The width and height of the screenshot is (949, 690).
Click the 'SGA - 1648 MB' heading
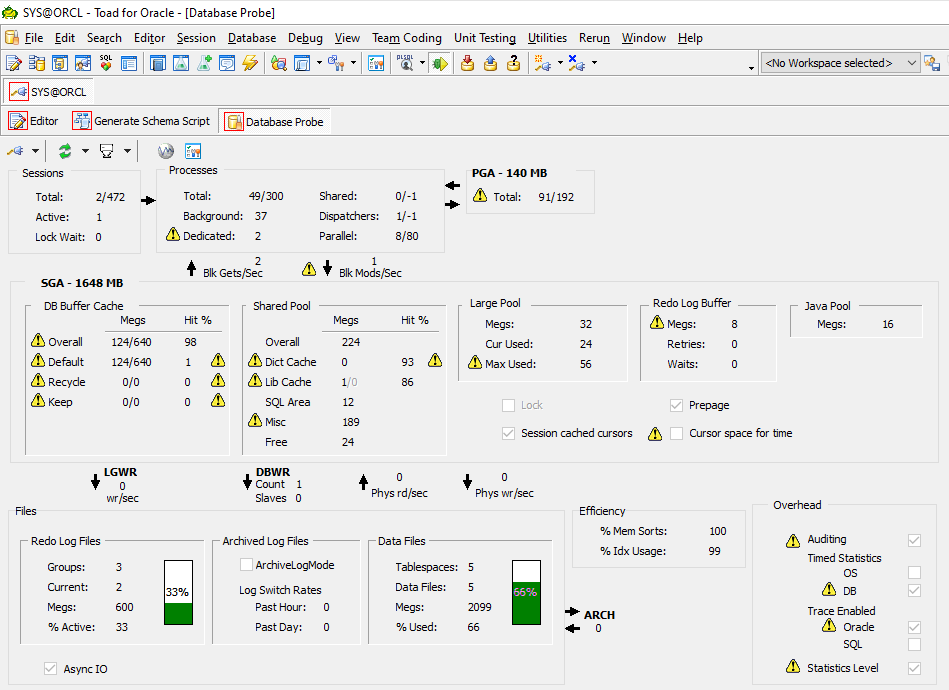(x=82, y=283)
